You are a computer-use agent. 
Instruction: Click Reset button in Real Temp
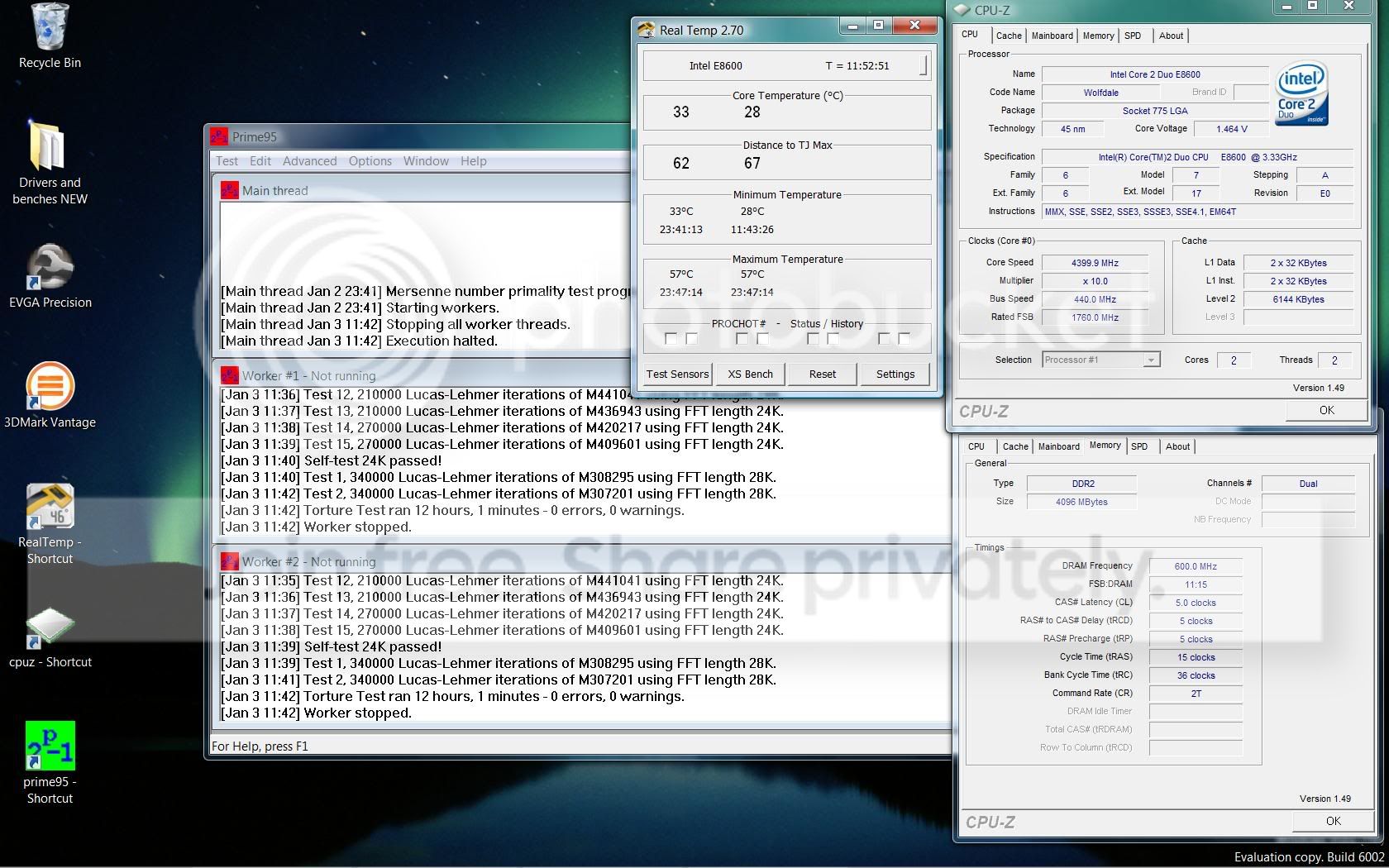[x=822, y=374]
